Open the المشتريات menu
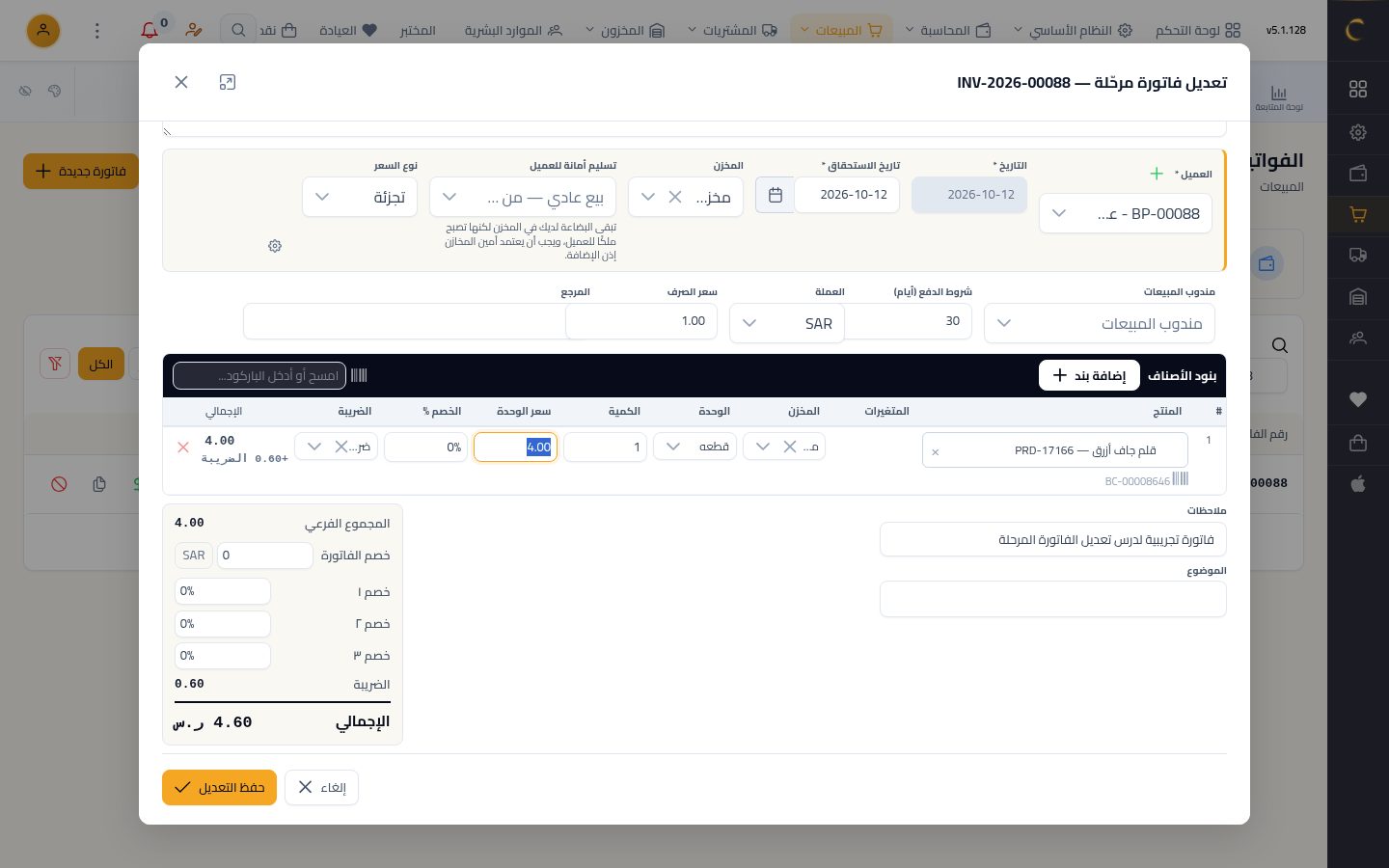Screen dimensions: 1389x868 pos(731,30)
